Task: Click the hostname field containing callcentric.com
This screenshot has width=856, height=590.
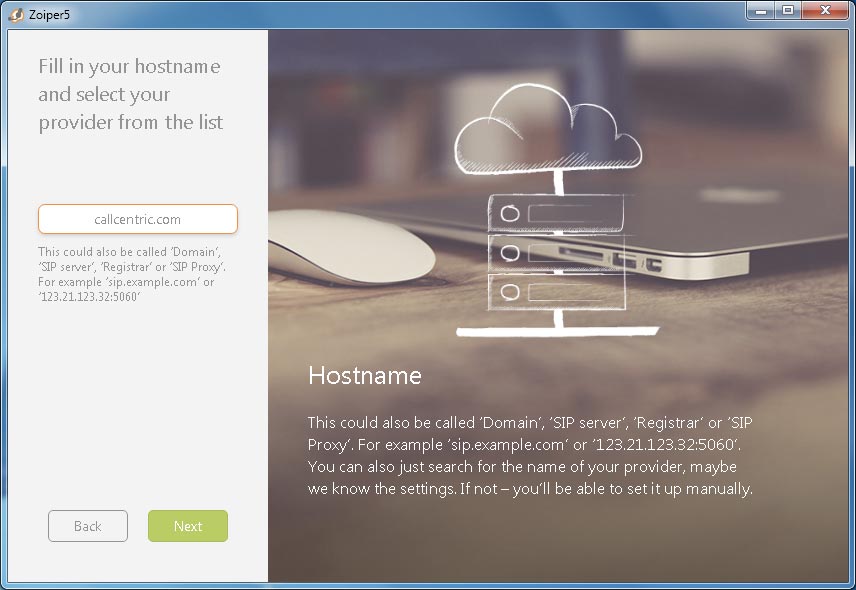Action: tap(138, 219)
